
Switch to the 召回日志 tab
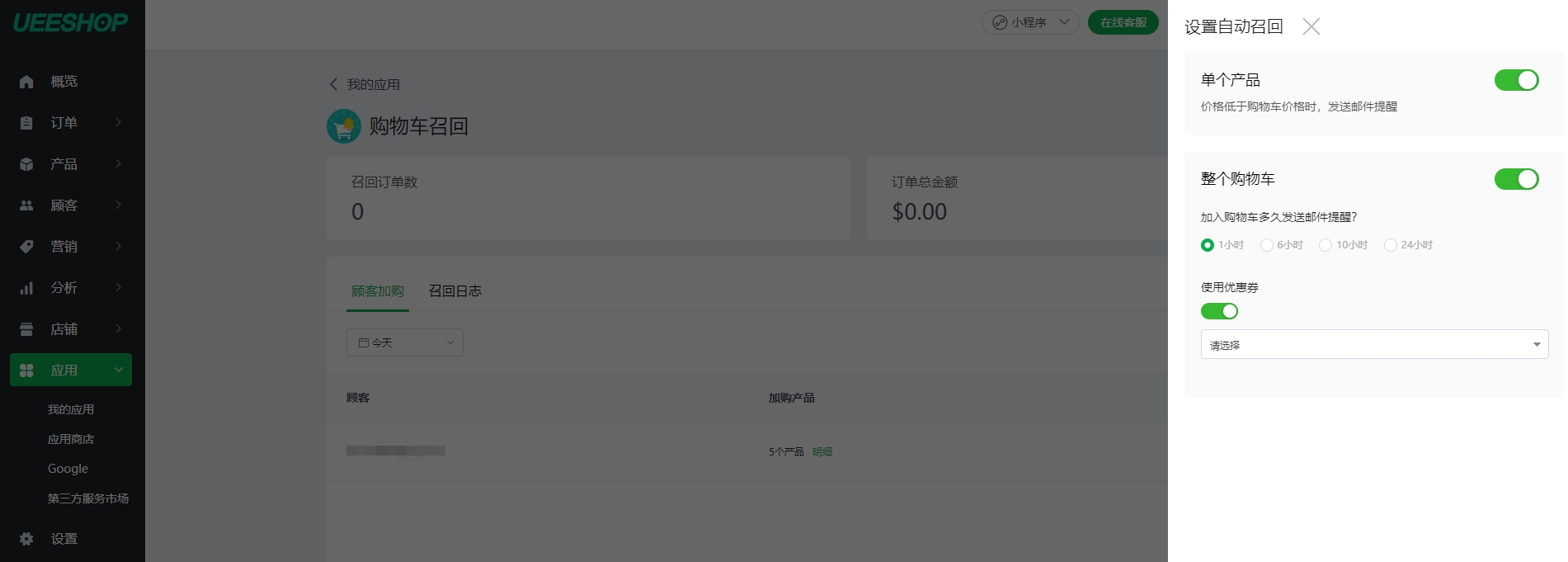[x=455, y=291]
